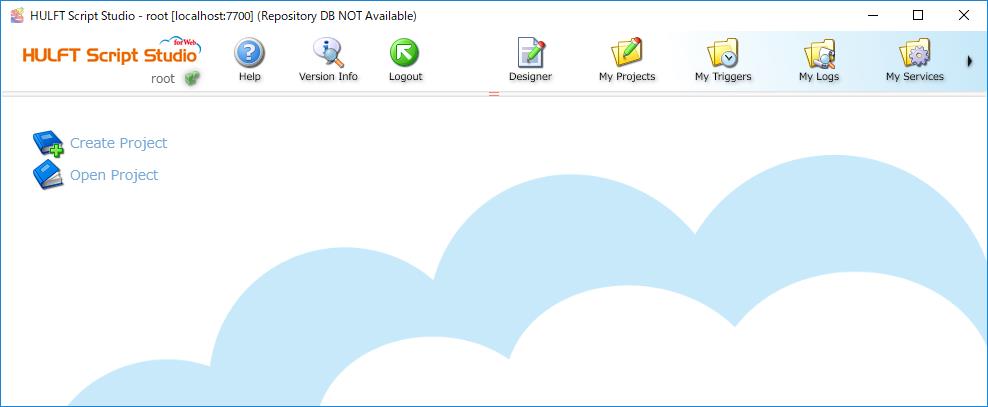Click the green Logout icon
This screenshot has width=988, height=407.
[x=405, y=52]
